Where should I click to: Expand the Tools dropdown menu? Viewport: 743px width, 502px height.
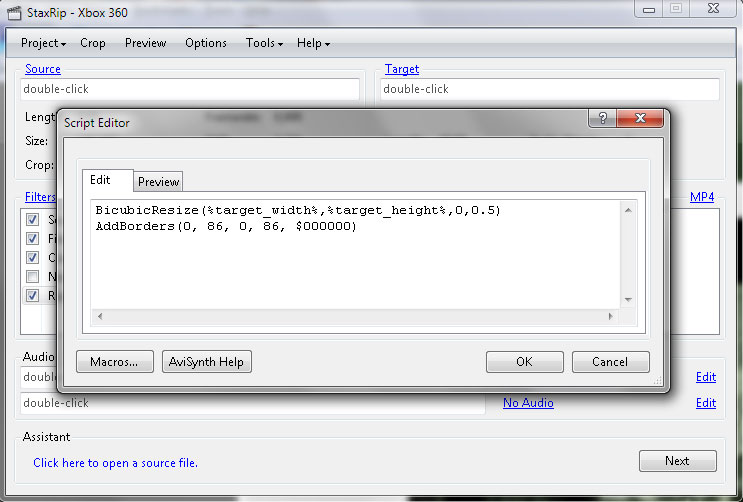point(264,43)
